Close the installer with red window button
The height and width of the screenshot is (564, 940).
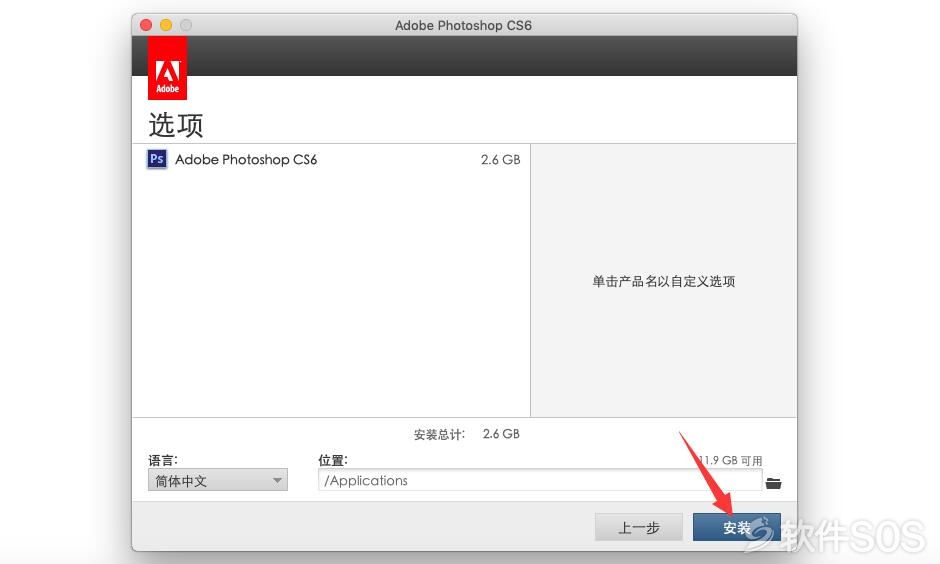pos(146,25)
